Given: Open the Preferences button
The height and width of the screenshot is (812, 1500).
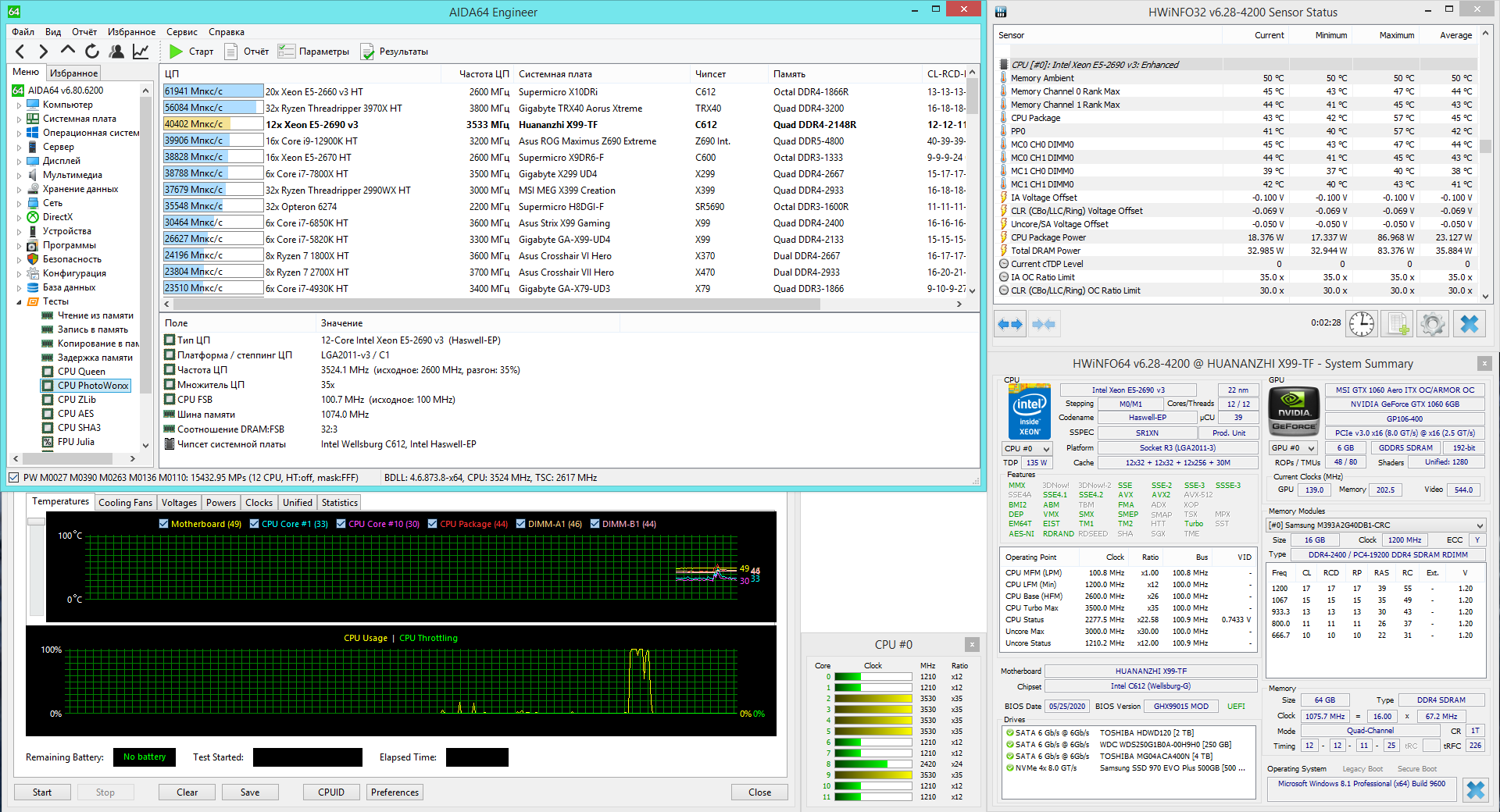Looking at the screenshot, I should 395,792.
